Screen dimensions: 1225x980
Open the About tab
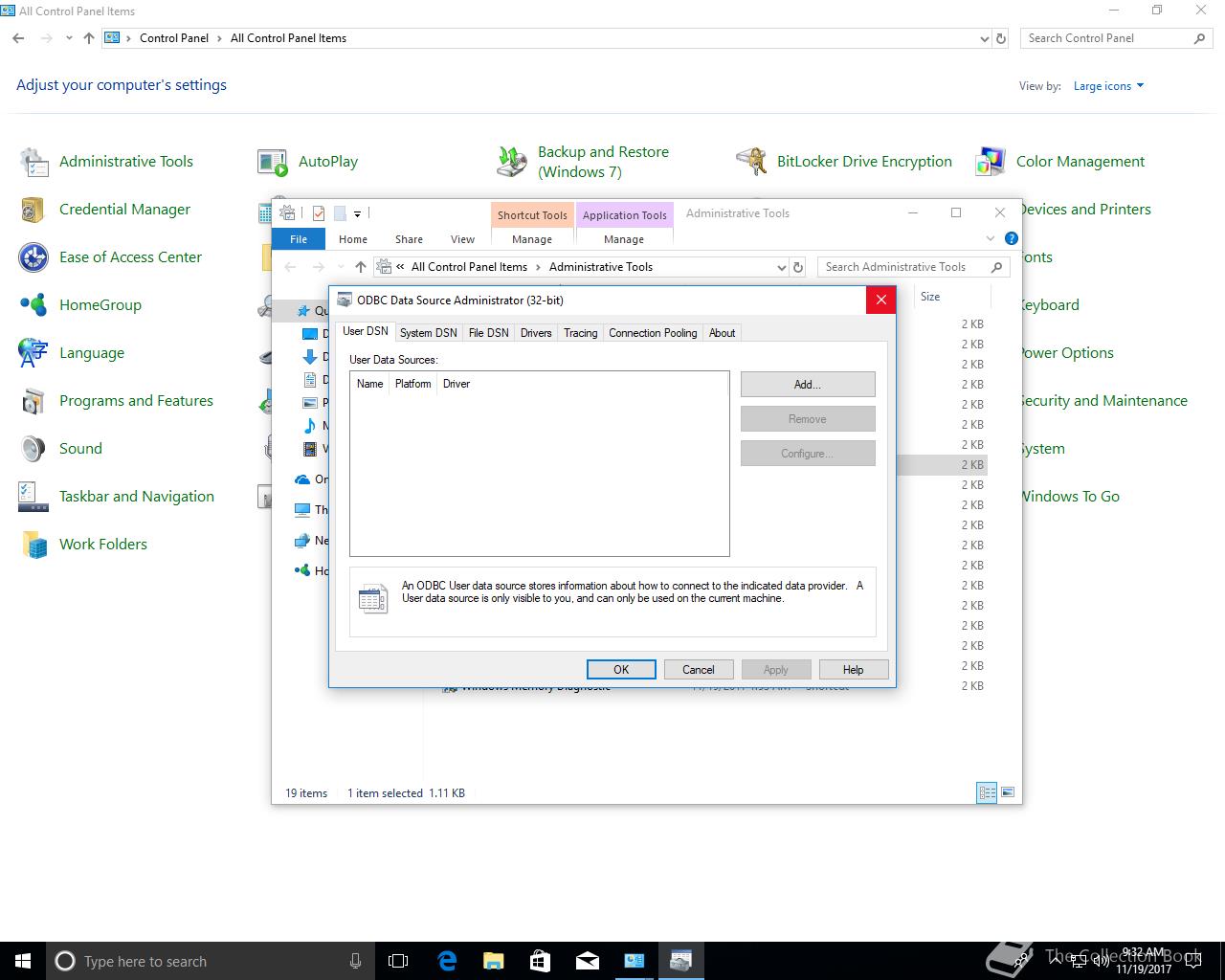tap(722, 333)
